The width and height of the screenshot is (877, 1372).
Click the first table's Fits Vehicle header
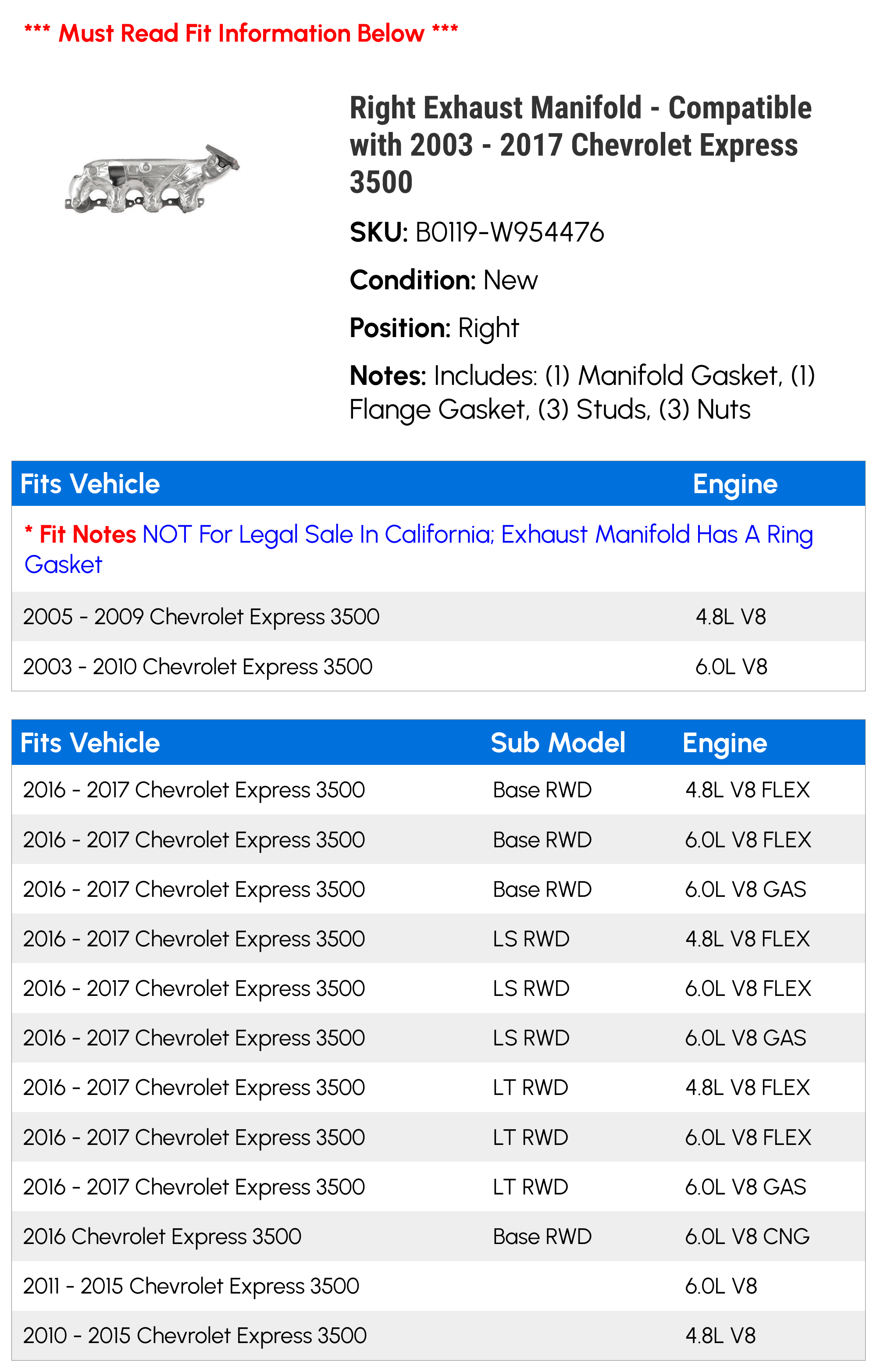pos(90,484)
